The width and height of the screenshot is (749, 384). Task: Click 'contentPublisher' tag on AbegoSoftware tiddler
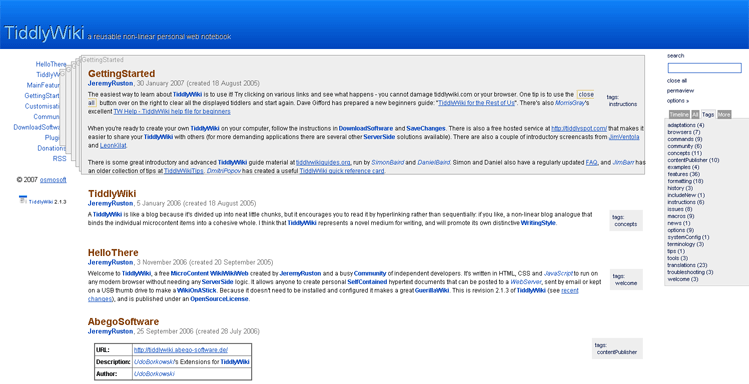(617, 352)
